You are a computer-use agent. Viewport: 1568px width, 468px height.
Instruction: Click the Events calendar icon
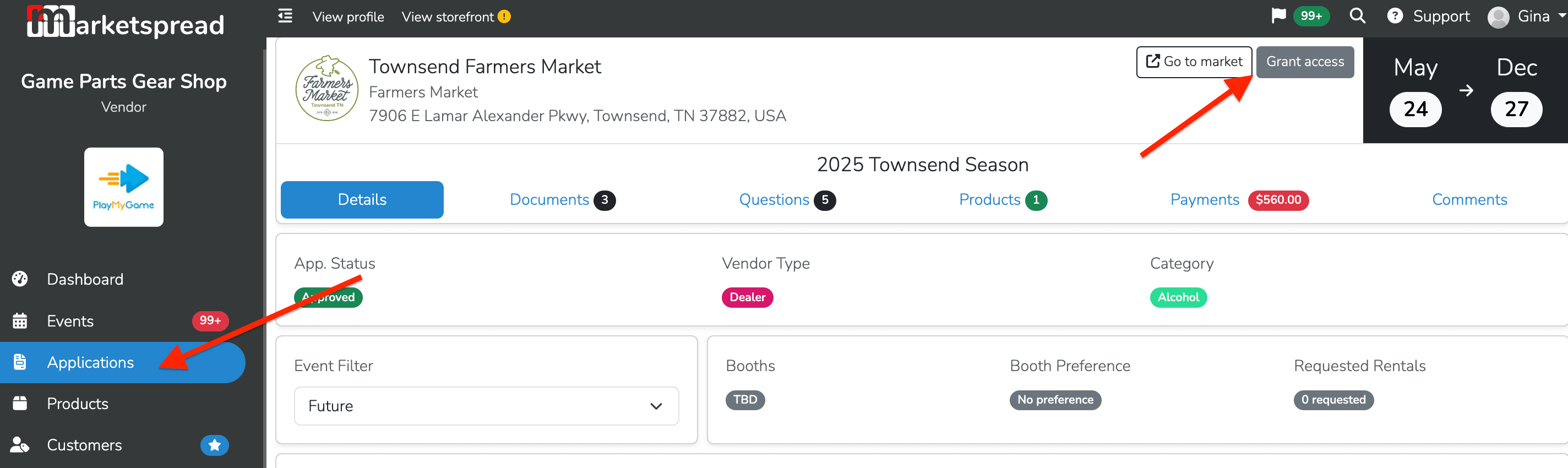pyautogui.click(x=20, y=321)
